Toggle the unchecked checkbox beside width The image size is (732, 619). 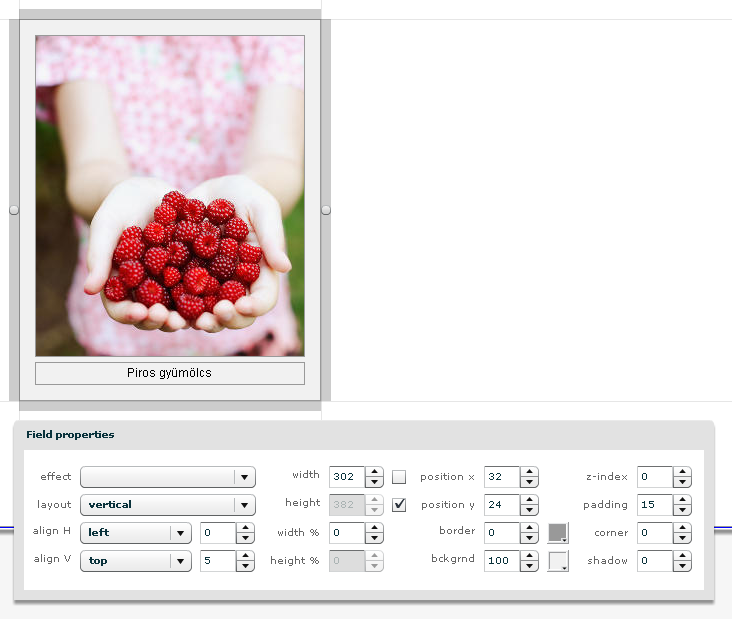coord(399,477)
